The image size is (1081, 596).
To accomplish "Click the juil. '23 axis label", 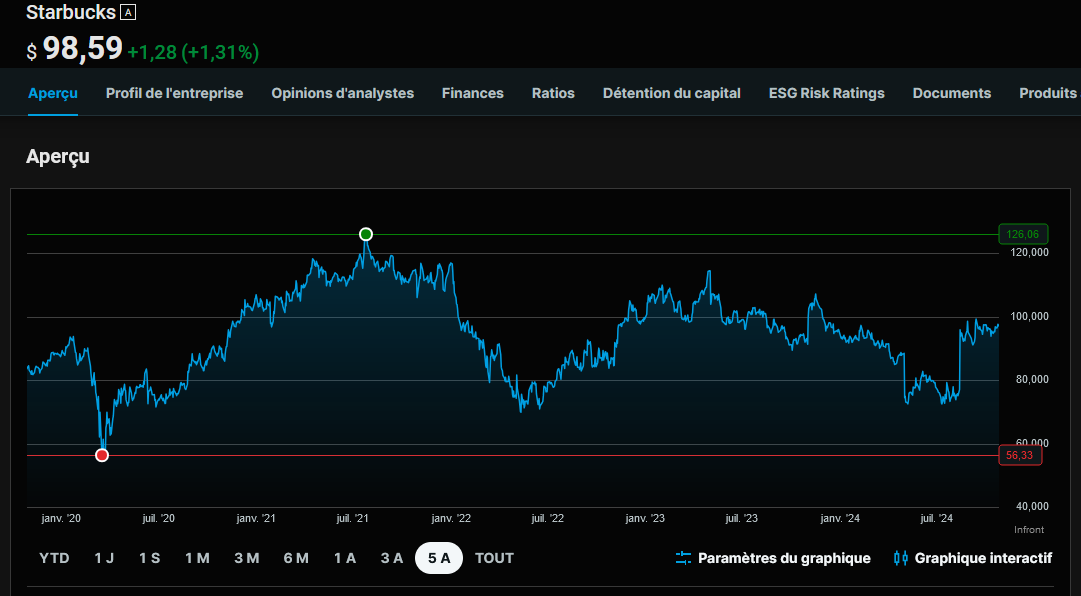I will pyautogui.click(x=742, y=518).
